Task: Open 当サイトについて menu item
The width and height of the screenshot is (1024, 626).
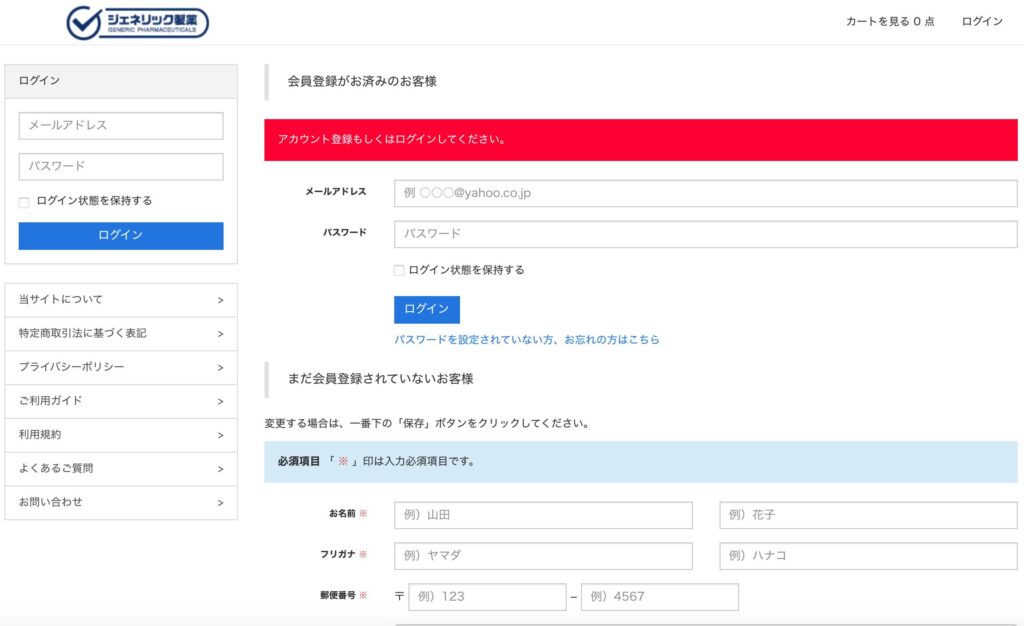Action: pyautogui.click(x=121, y=300)
